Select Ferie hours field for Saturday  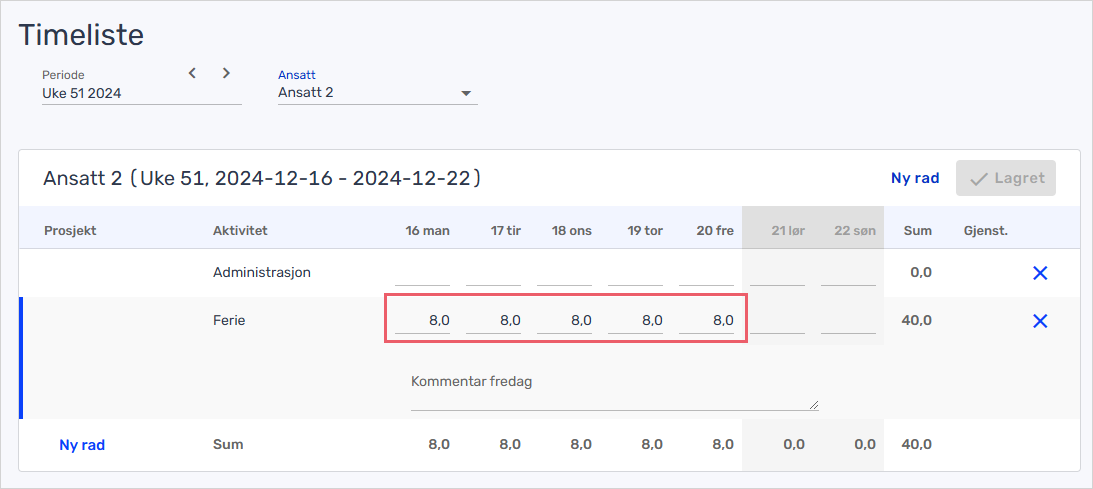(778, 321)
